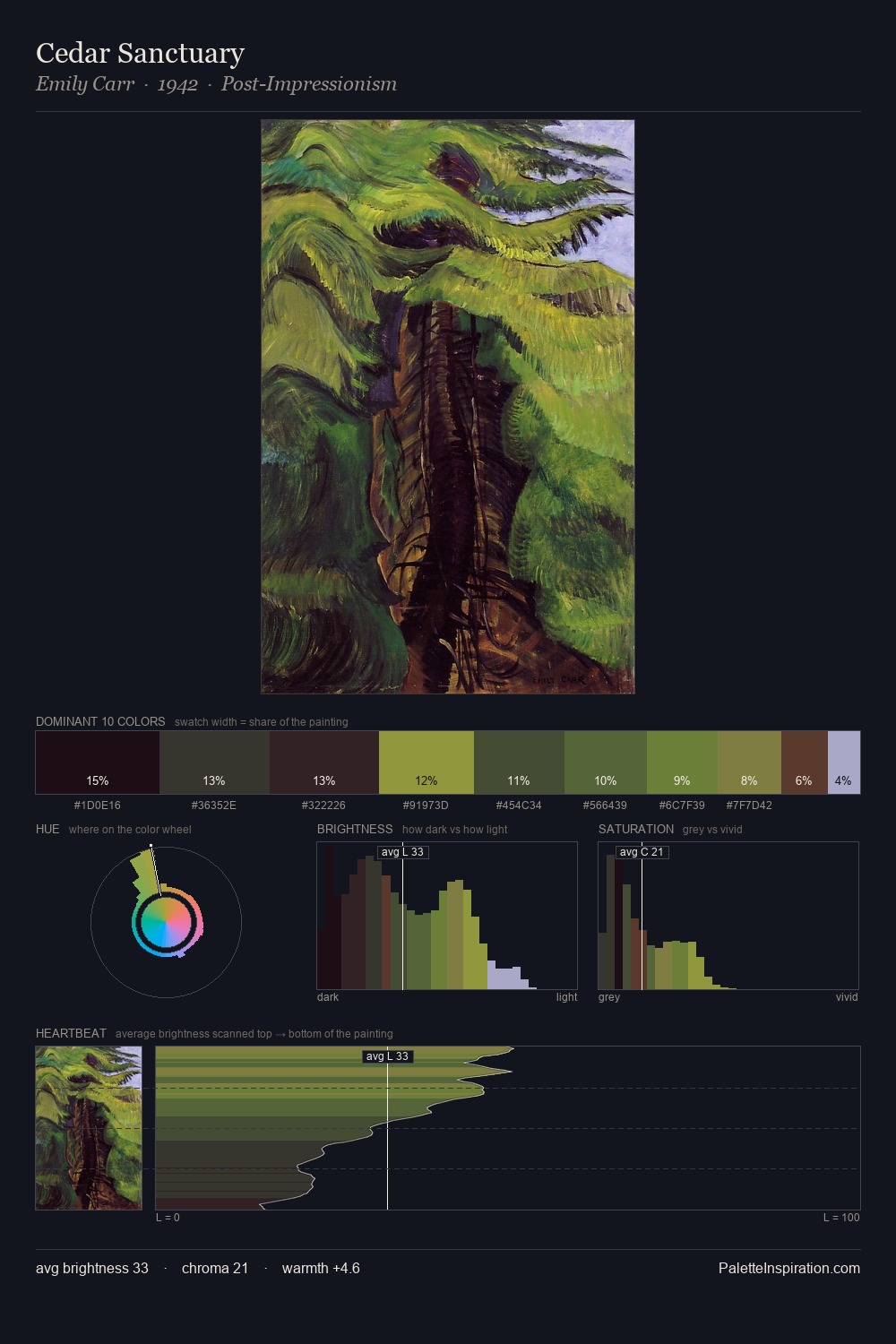Click the year '1942'
The width and height of the screenshot is (896, 1344).
point(177,84)
